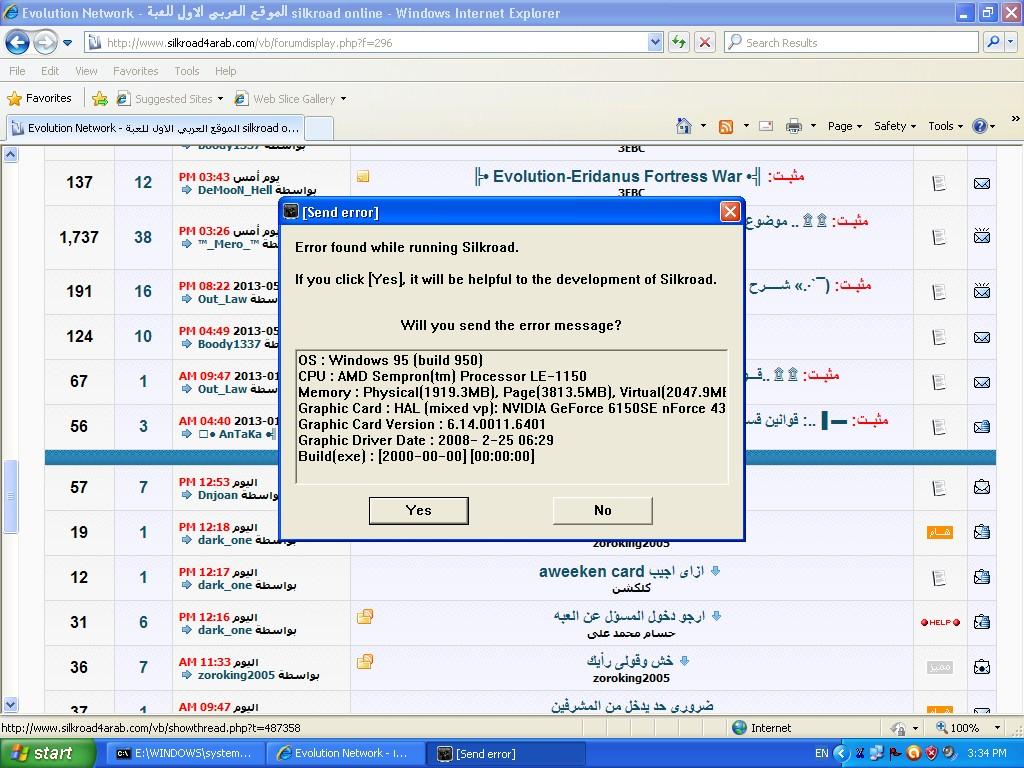This screenshot has height=768, width=1024.
Task: Switch to Evolution Network taskbar button
Action: coord(344,753)
